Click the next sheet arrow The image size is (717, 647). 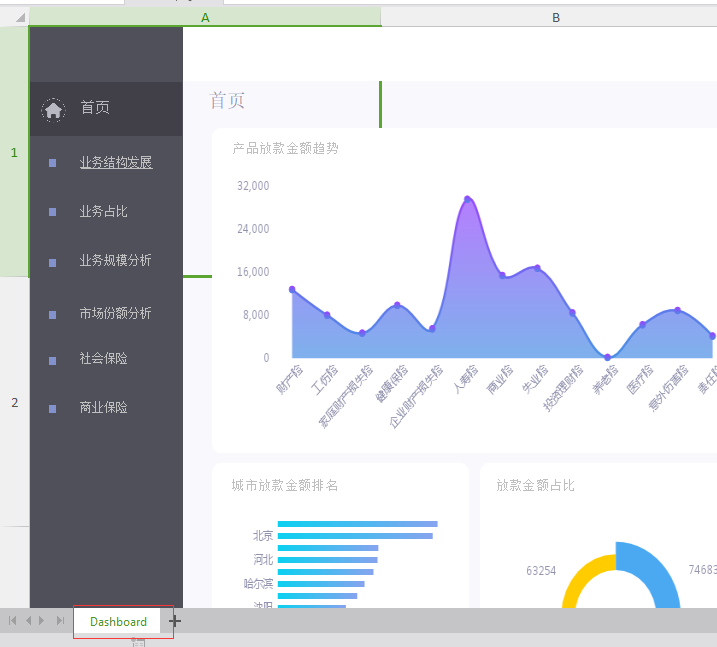point(42,621)
